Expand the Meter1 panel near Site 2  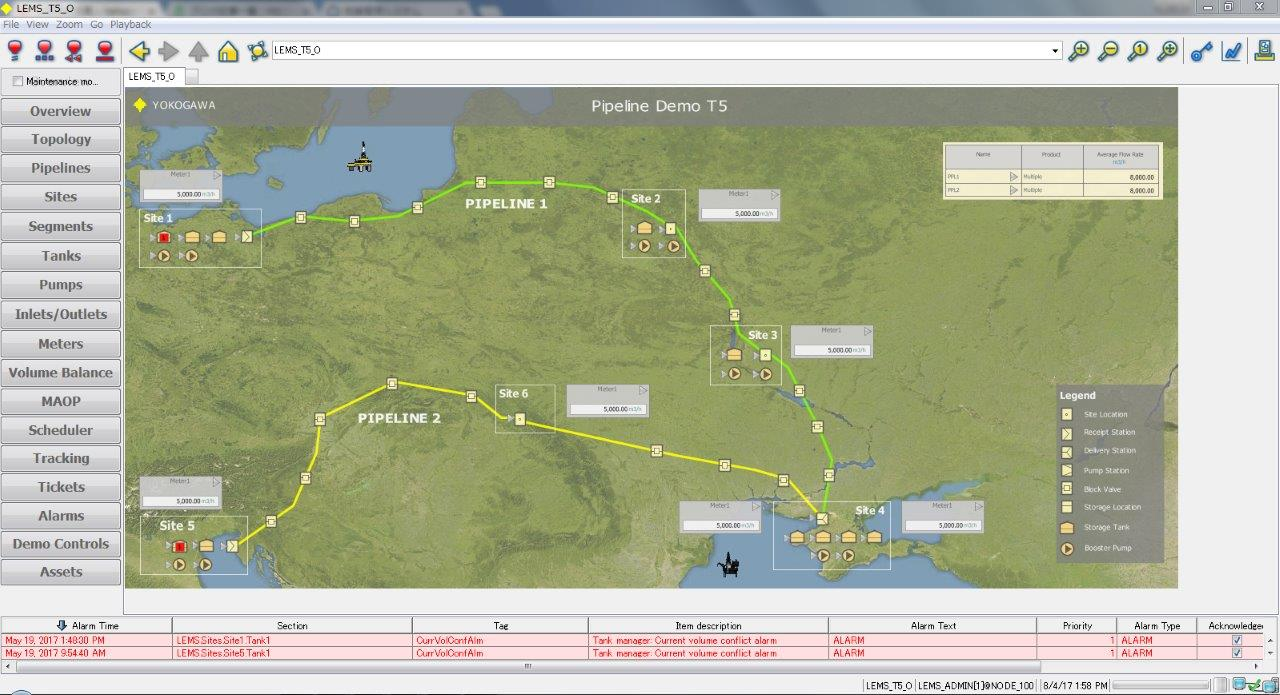coord(775,195)
